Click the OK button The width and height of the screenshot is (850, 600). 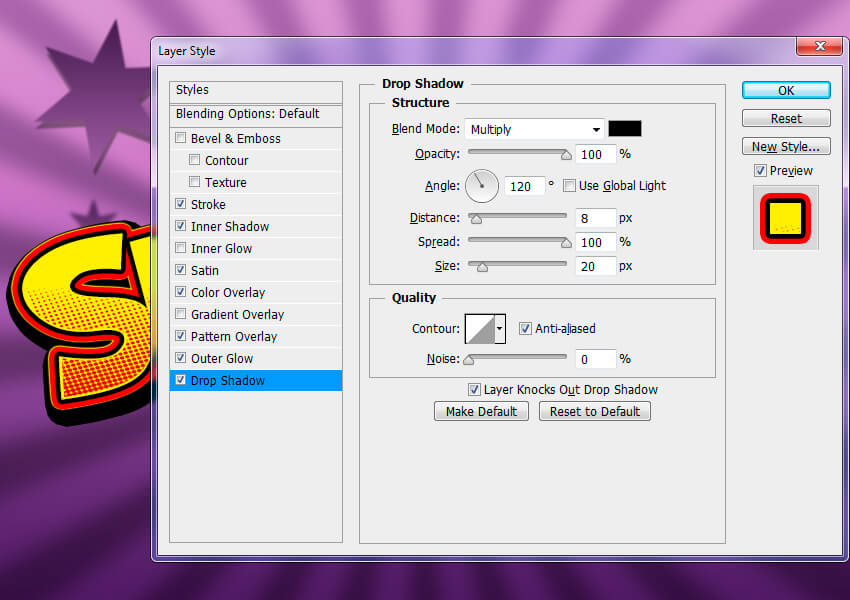pos(785,91)
